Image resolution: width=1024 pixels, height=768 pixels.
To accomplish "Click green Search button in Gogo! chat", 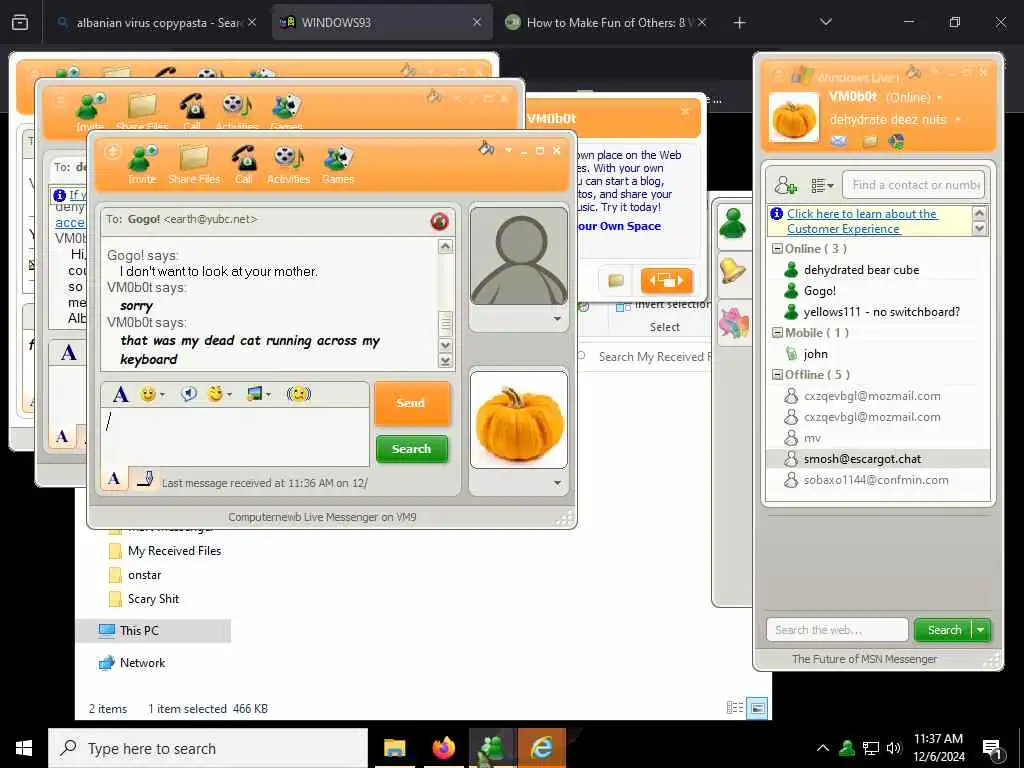I will pos(411,449).
